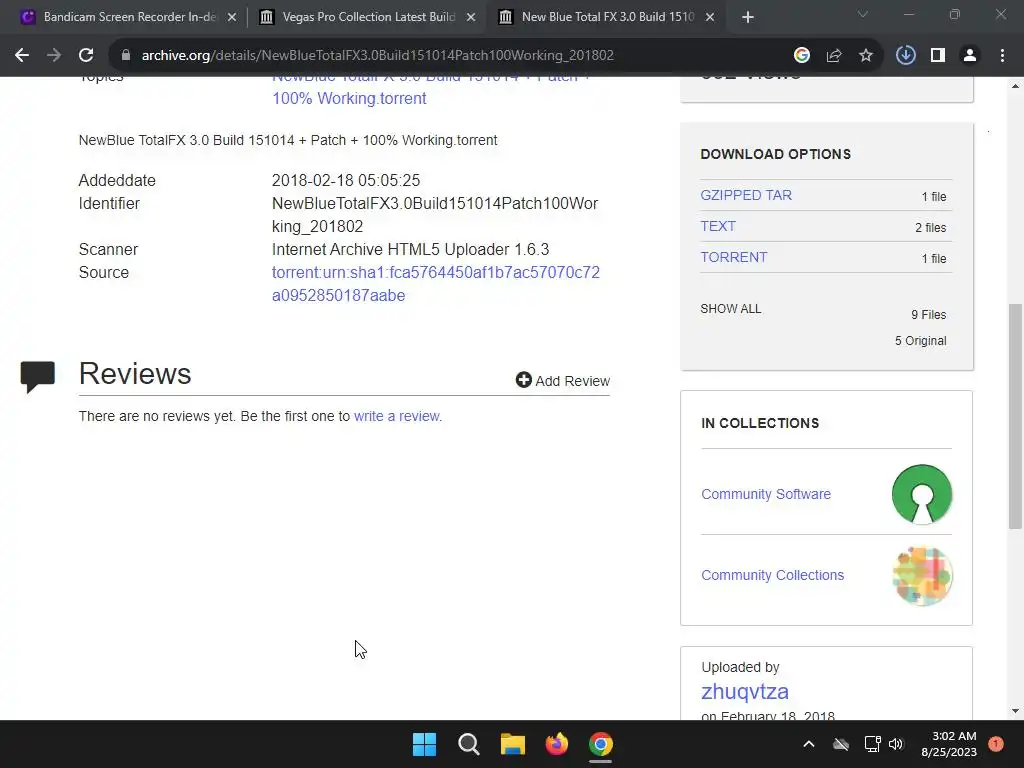
Task: Open the Community Collections link
Action: (773, 575)
